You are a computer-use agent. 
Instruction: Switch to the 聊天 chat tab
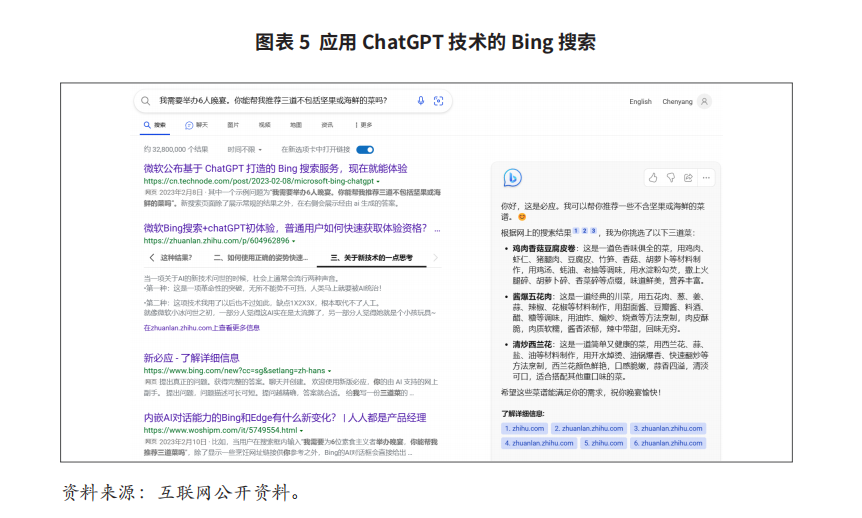click(196, 125)
